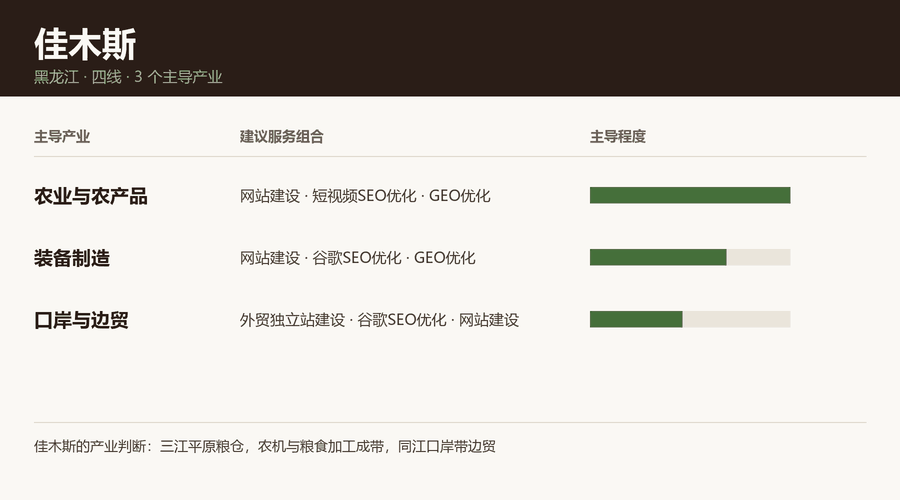Click the 网站建设 · 短视频SEO优化 · GEO优化 service text

(x=365, y=196)
